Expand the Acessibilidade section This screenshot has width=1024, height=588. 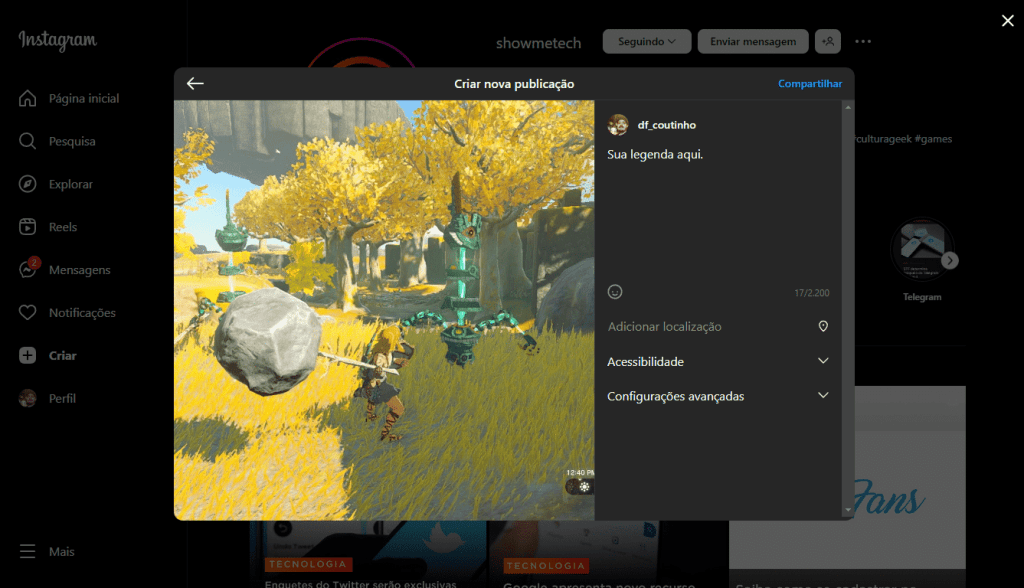click(718, 361)
